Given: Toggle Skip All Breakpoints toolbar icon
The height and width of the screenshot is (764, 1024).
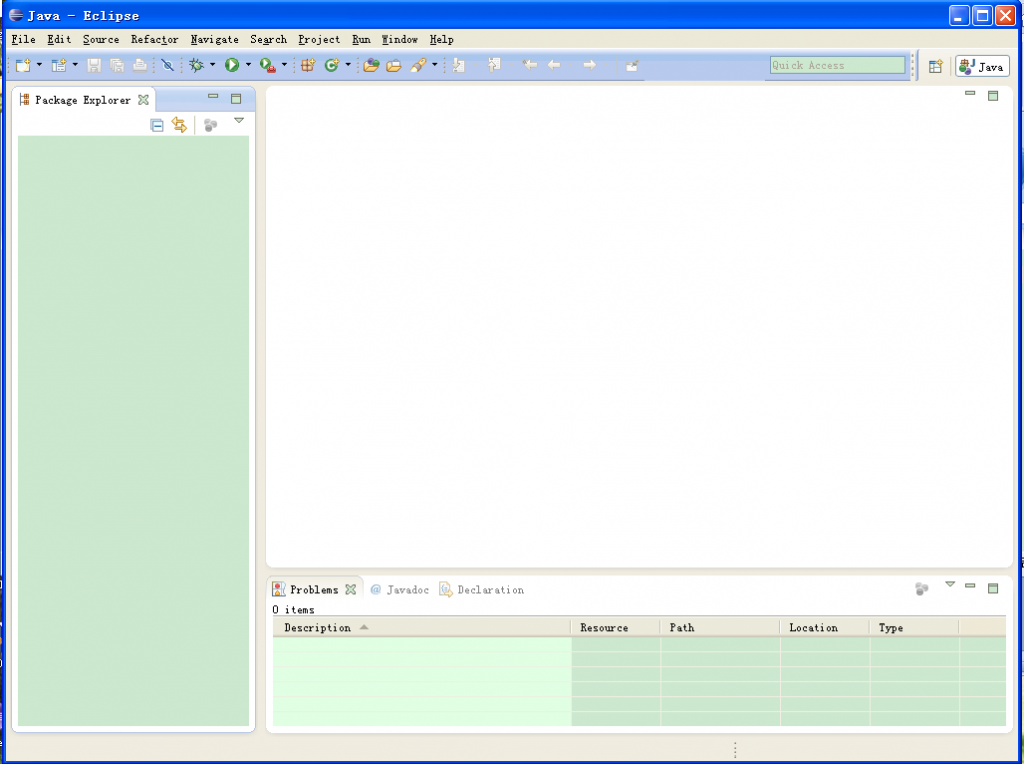Looking at the screenshot, I should click(168, 65).
